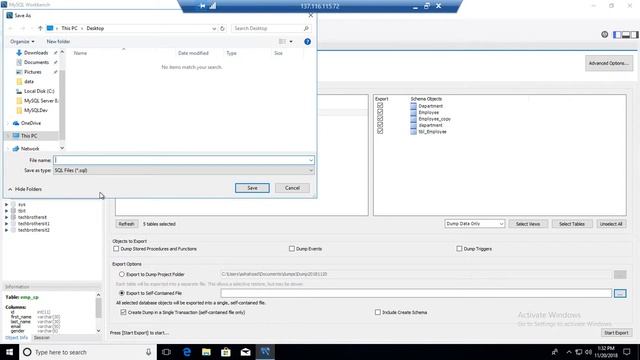Screen dimensions: 640x360
Task: Select Export to Self-Contained File option
Action: [x=122, y=293]
